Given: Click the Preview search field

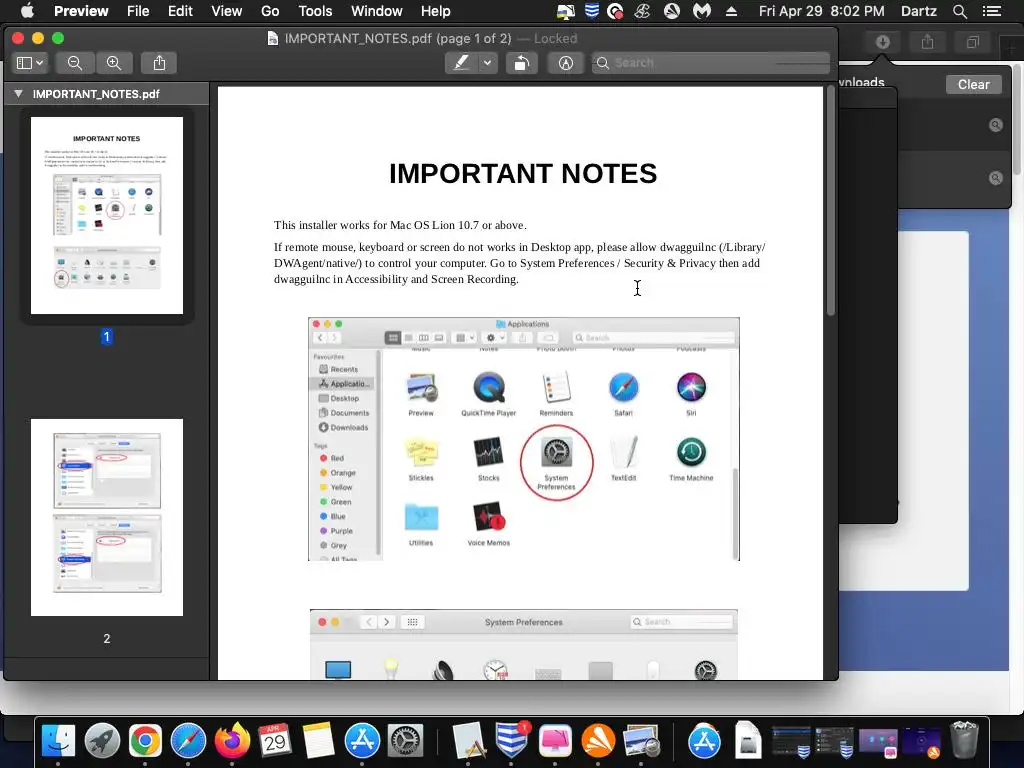Looking at the screenshot, I should point(711,63).
